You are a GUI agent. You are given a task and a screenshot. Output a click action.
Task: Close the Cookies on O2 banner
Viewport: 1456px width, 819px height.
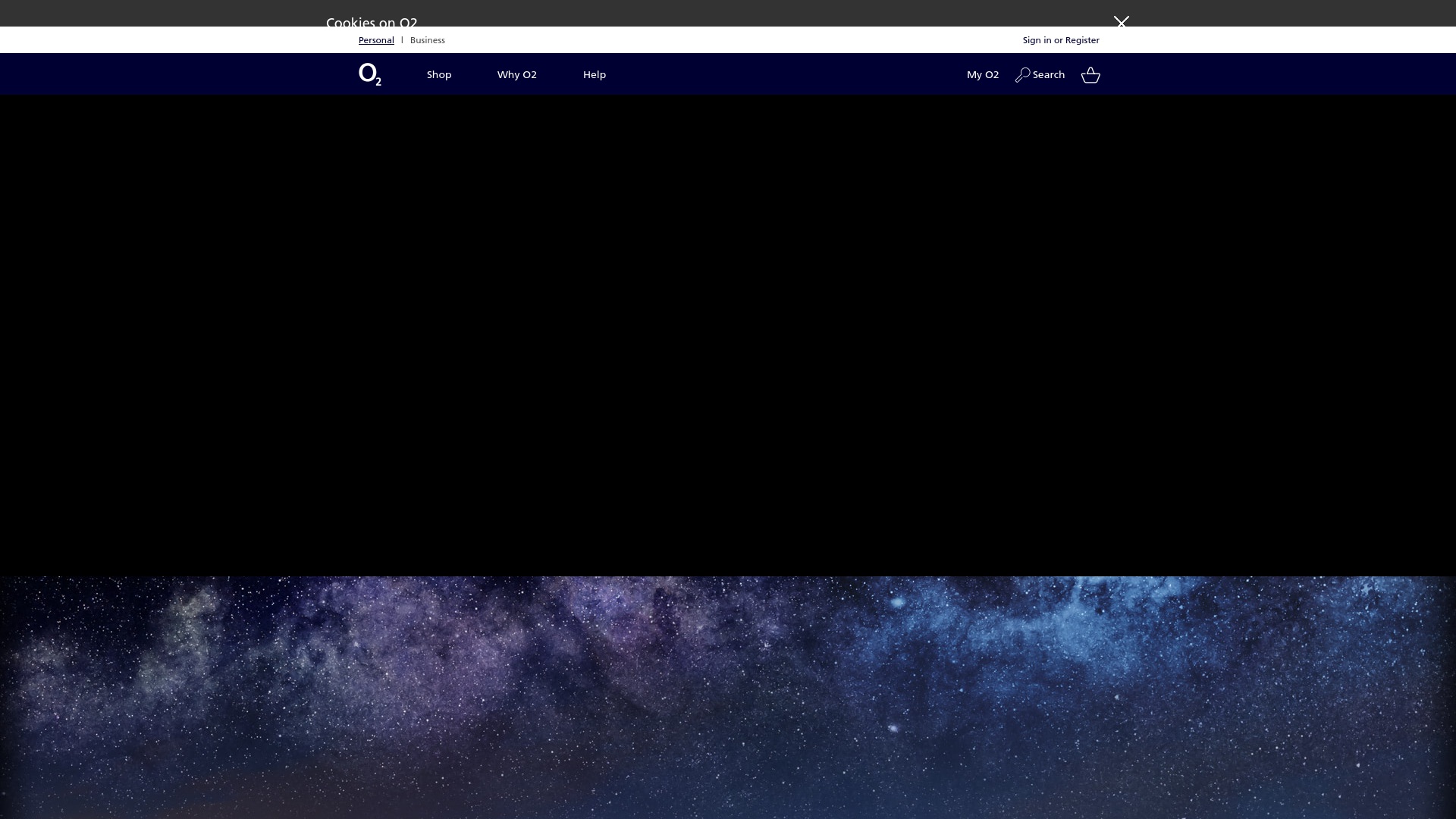pos(1121,21)
